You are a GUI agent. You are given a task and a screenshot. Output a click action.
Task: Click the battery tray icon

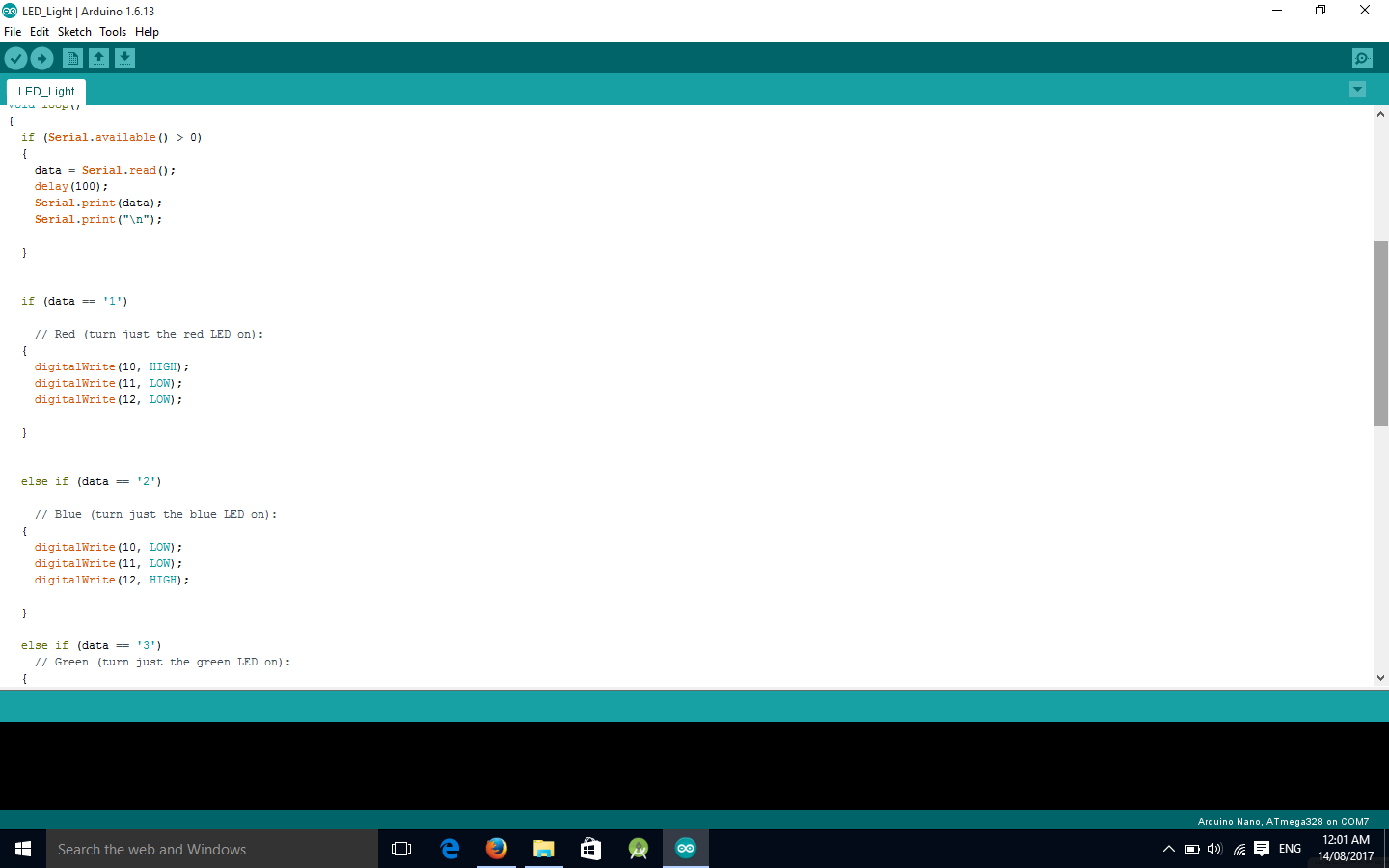tap(1192, 849)
